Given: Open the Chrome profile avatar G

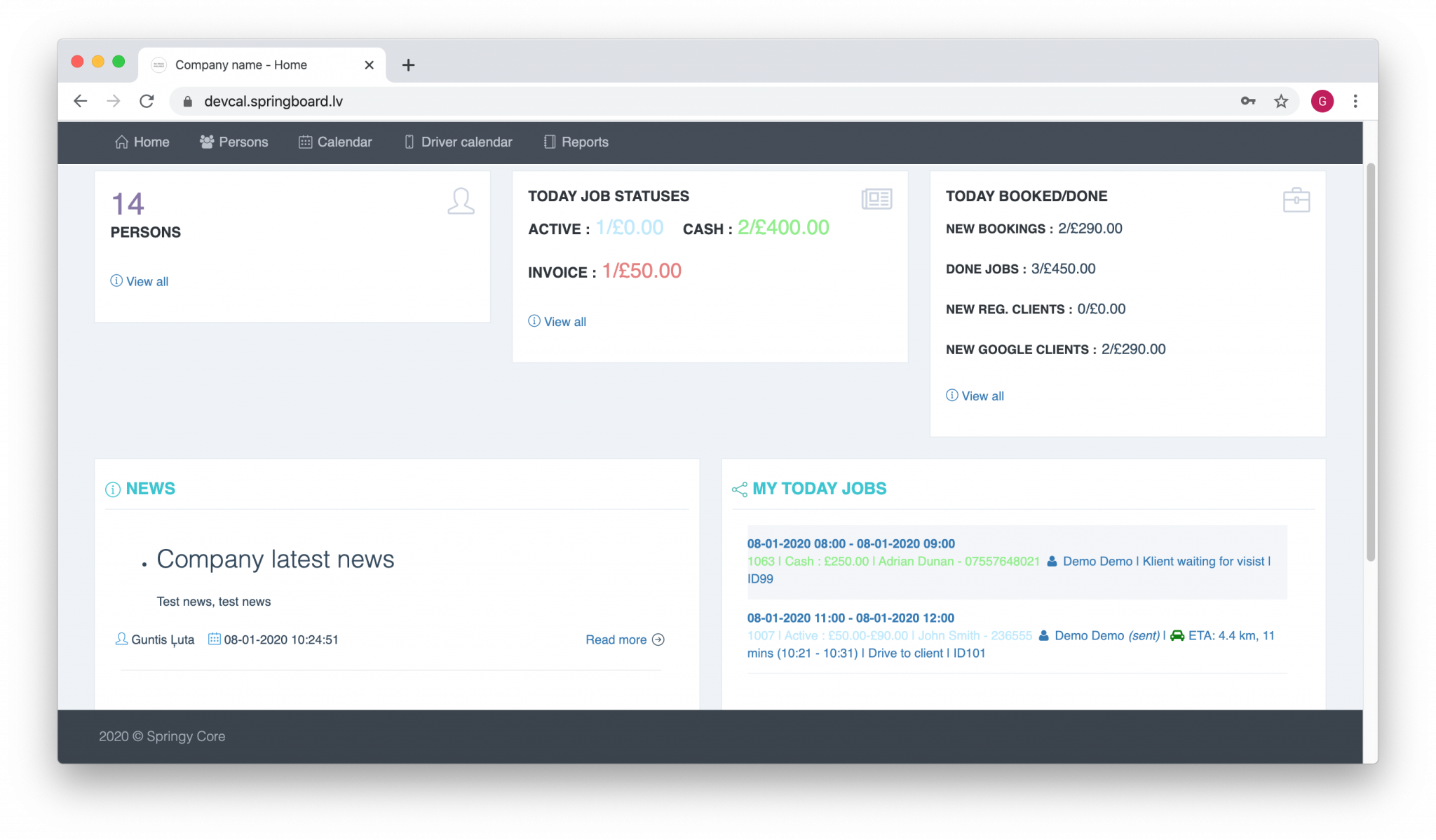Looking at the screenshot, I should coord(1322,101).
